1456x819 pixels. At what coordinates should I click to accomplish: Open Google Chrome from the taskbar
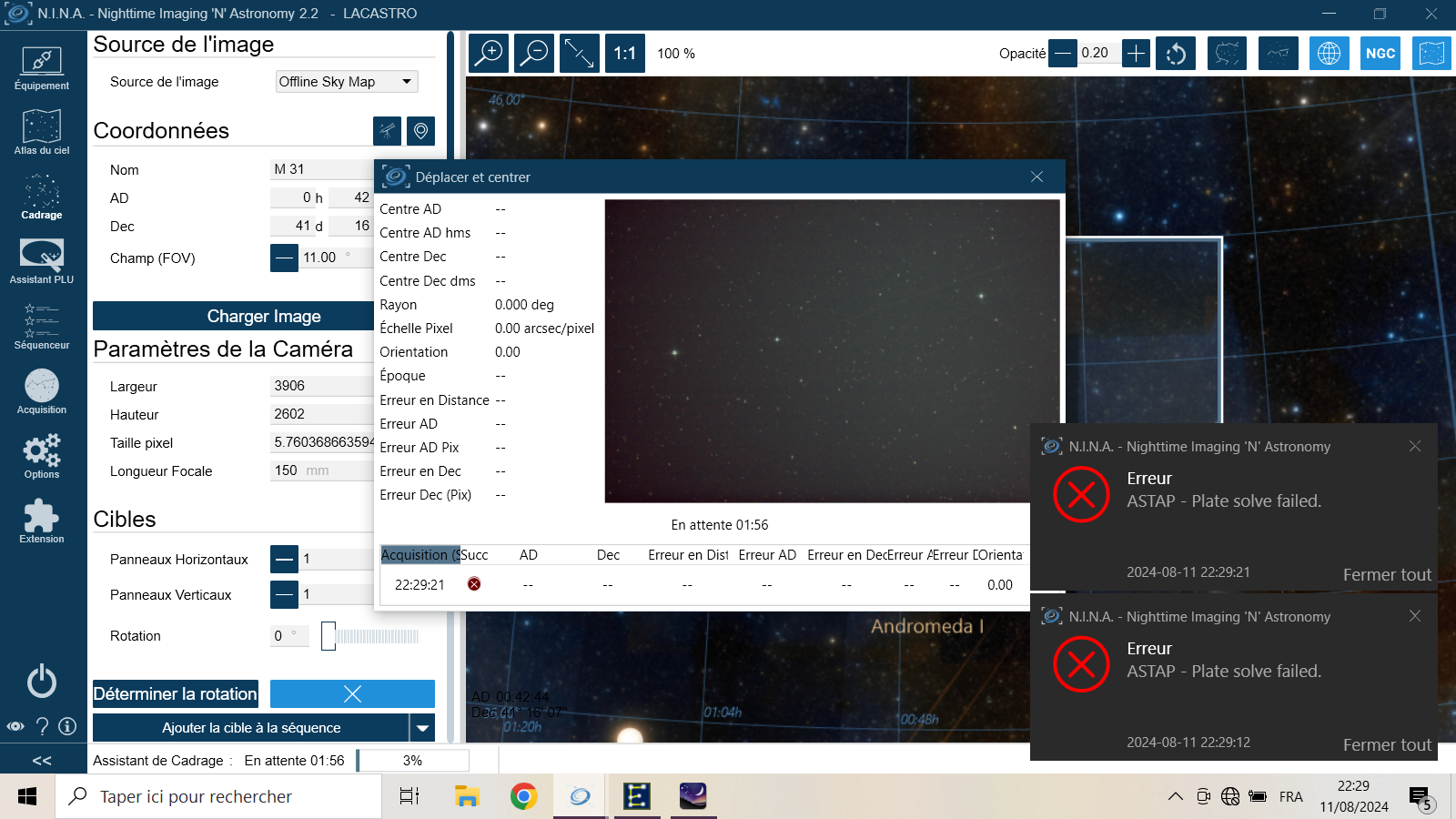(523, 796)
